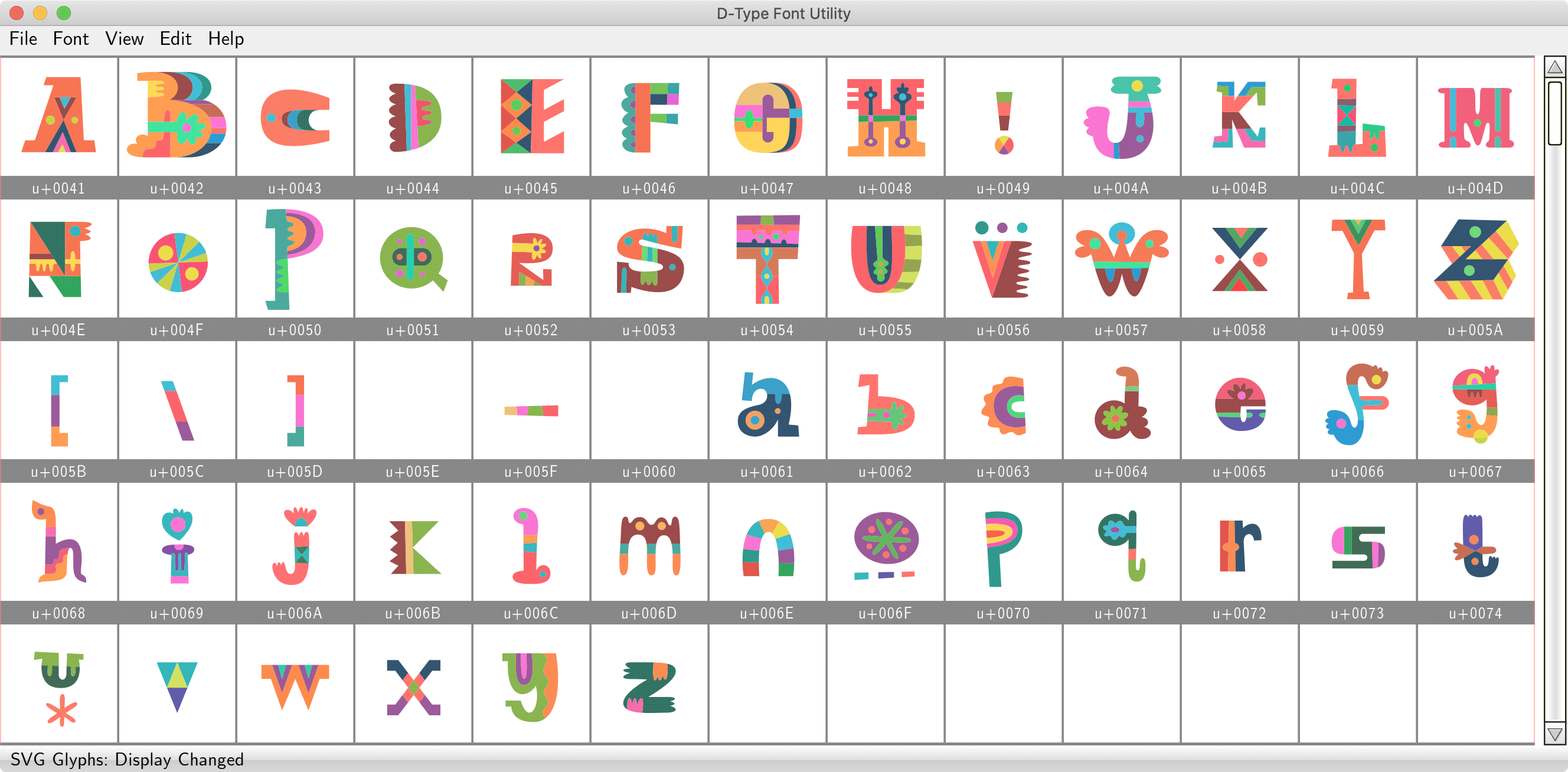Screen dimensions: 1568x772
Task: Select the lowercase f glyph at u+0066
Action: pyautogui.click(x=1358, y=404)
